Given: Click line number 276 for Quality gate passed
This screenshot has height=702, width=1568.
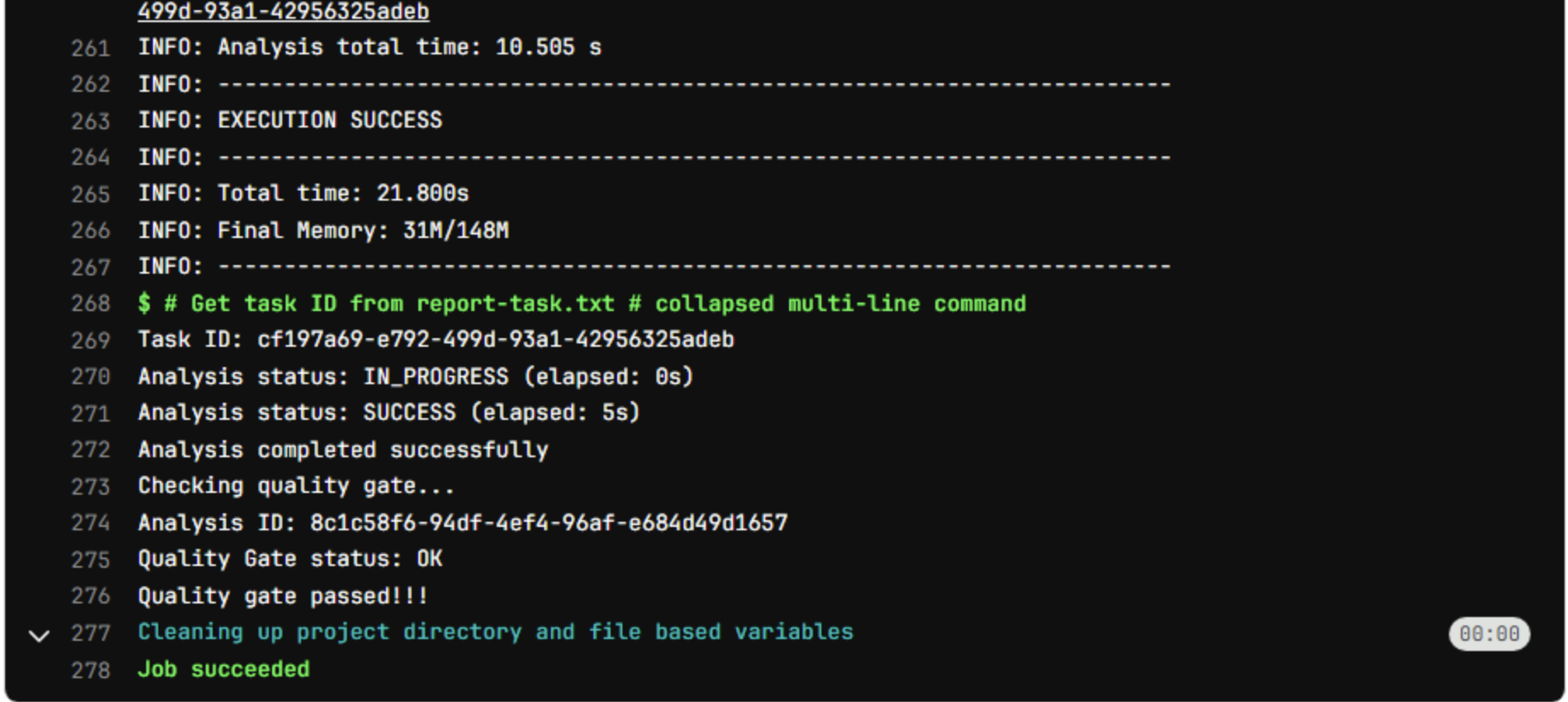Looking at the screenshot, I should [x=90, y=597].
